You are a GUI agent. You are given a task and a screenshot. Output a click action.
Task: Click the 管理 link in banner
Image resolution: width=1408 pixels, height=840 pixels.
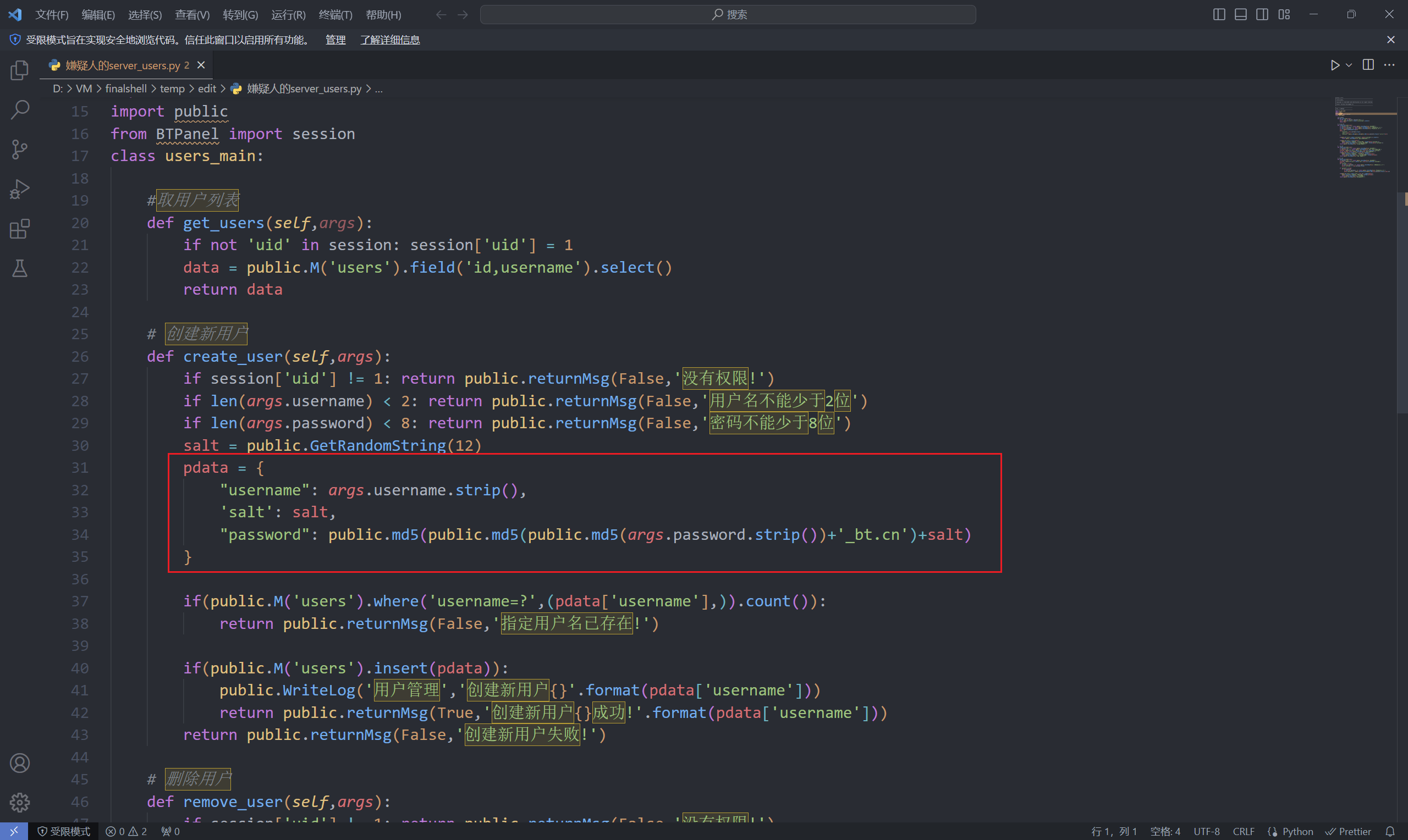click(335, 40)
